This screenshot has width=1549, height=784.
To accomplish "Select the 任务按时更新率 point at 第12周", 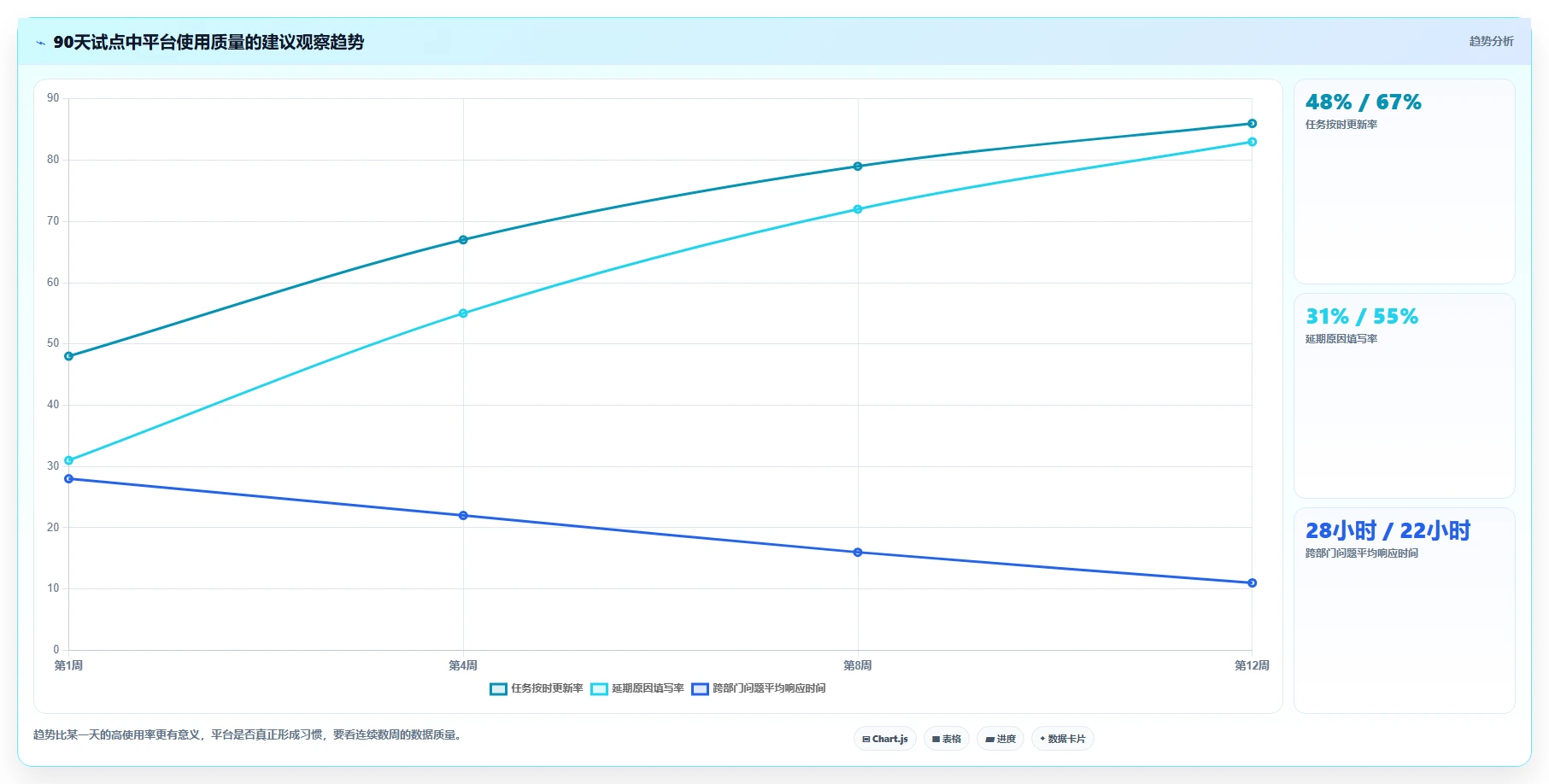I will (x=1252, y=124).
